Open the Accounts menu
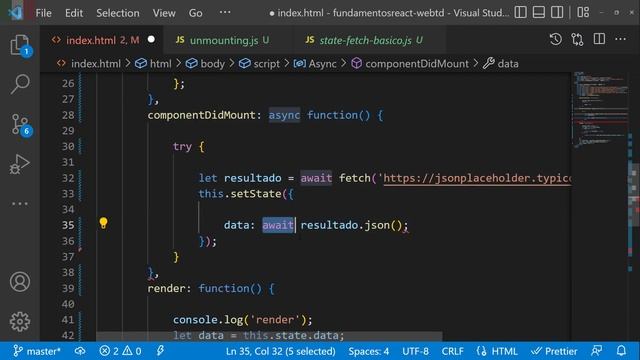 (20, 282)
